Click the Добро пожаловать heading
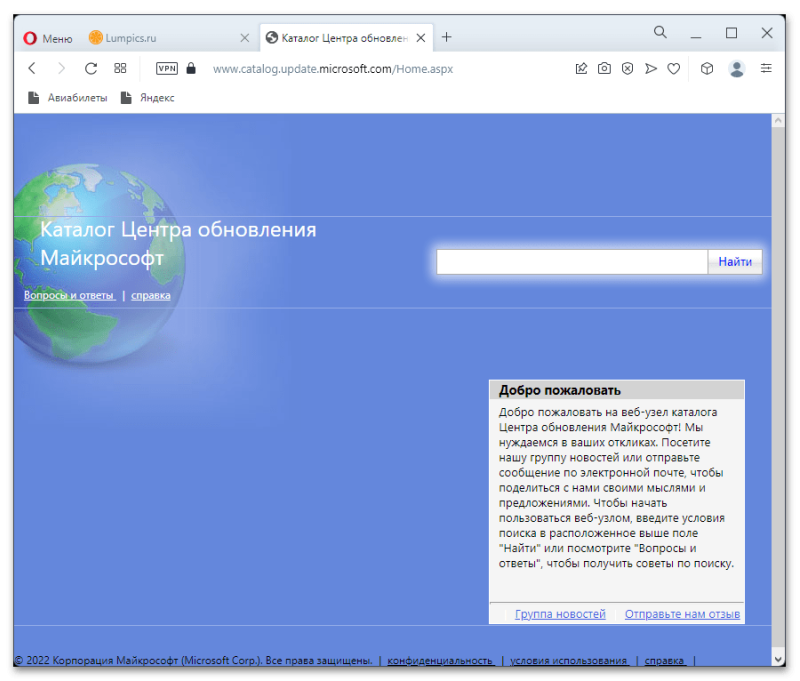The image size is (800, 681). pos(560,390)
